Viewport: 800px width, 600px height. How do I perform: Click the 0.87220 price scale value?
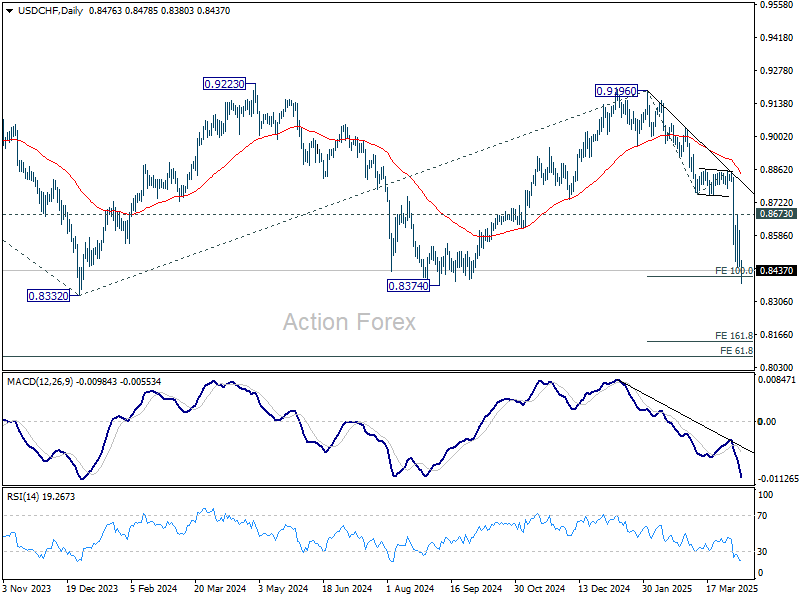[x=777, y=203]
